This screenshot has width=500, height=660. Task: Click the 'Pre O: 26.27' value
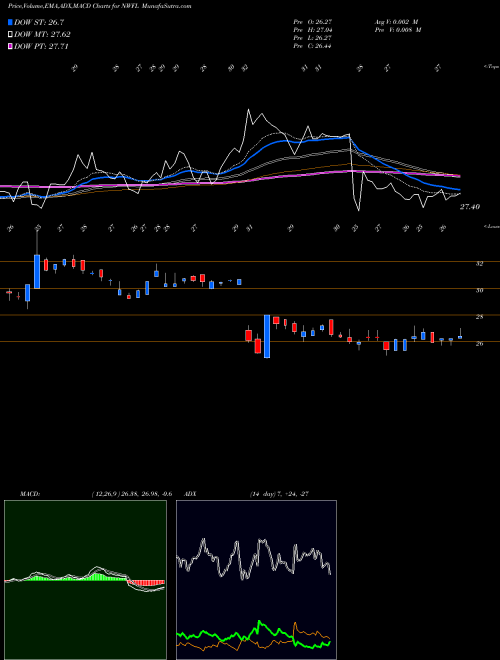click(313, 21)
